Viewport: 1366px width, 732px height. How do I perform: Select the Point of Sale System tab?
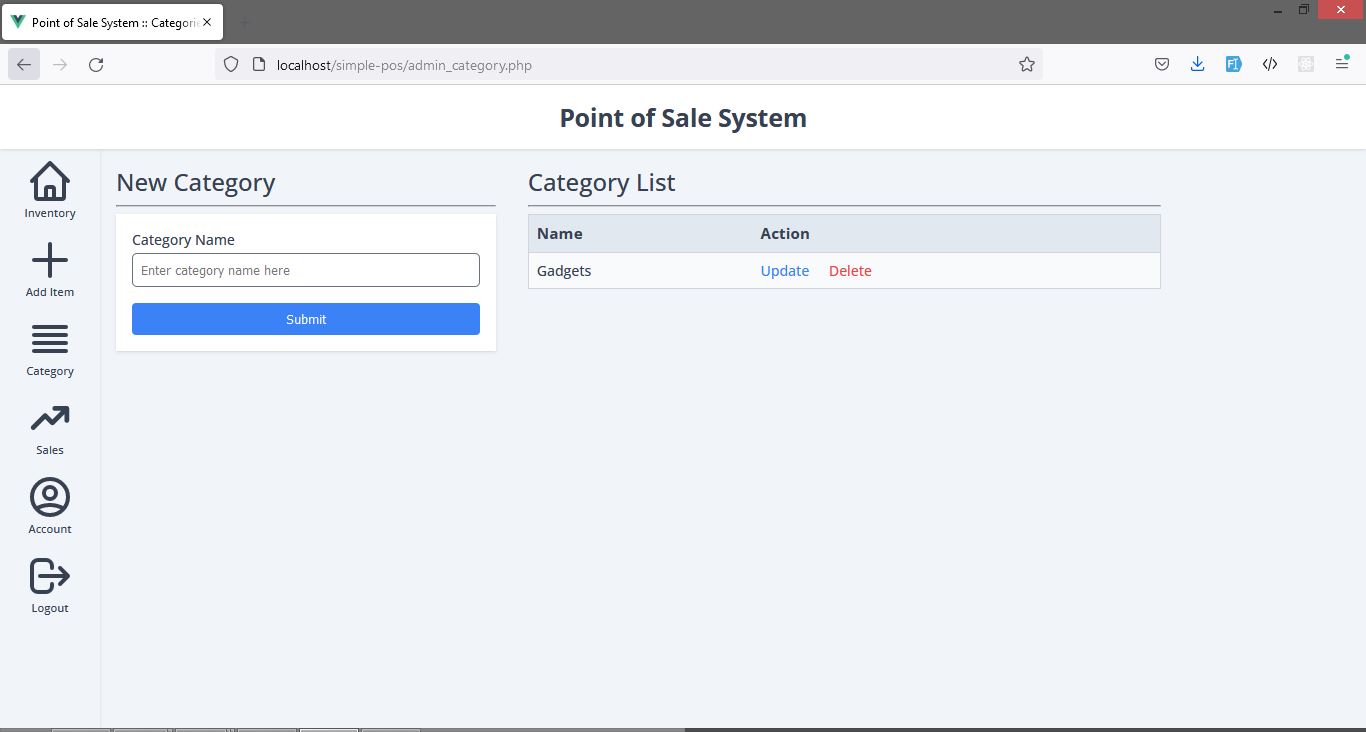click(x=112, y=22)
